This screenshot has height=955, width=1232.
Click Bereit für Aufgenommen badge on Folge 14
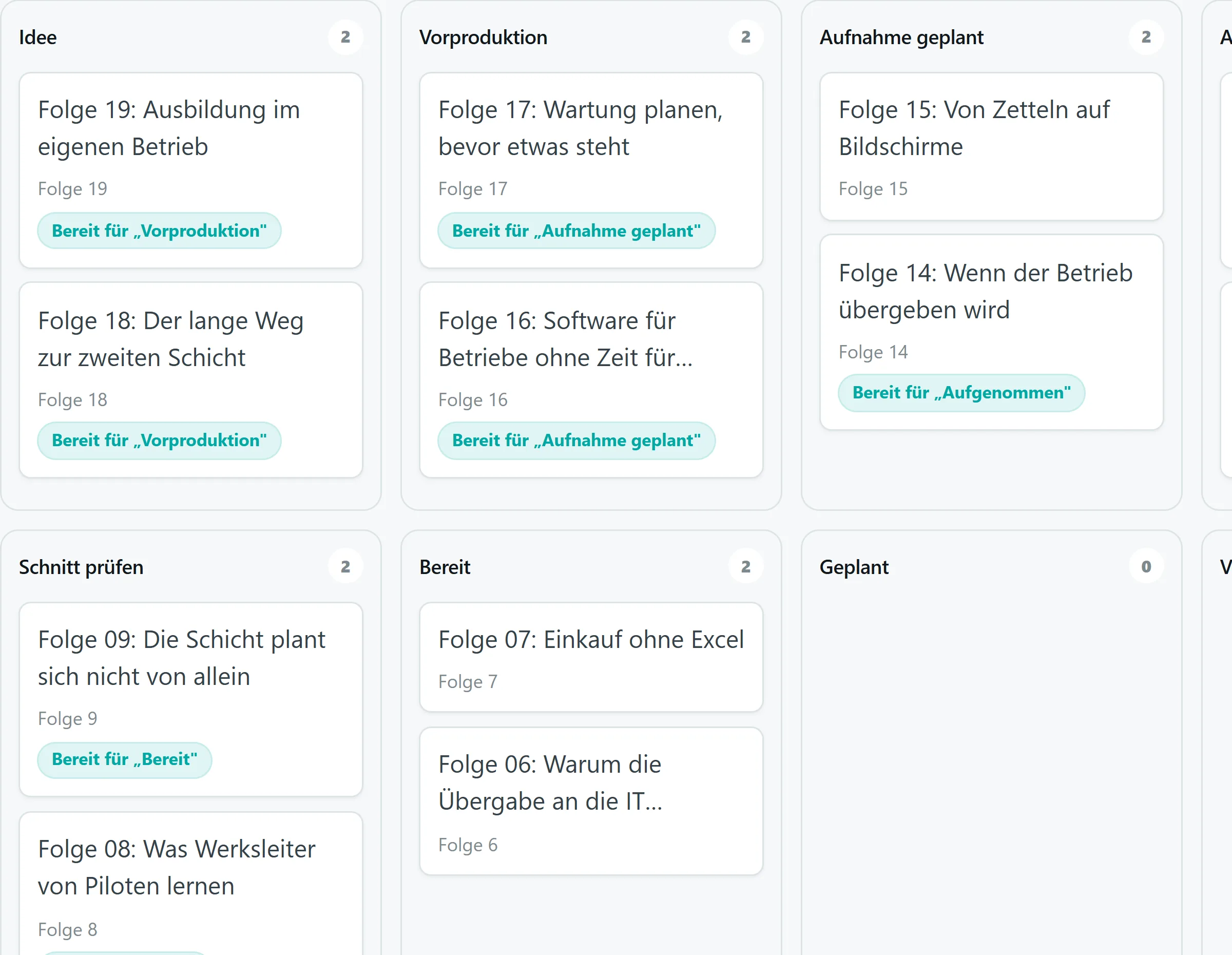pyautogui.click(x=961, y=393)
